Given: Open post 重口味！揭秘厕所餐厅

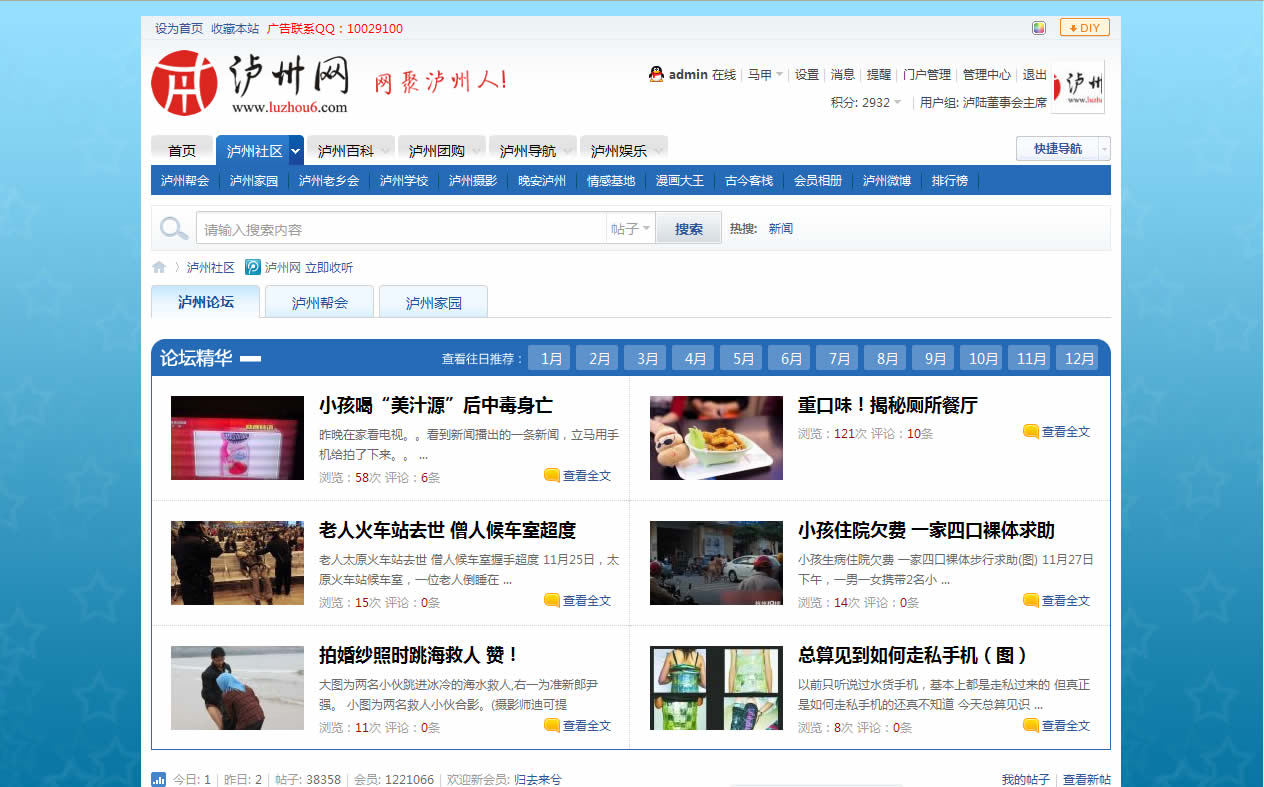Looking at the screenshot, I should (888, 406).
